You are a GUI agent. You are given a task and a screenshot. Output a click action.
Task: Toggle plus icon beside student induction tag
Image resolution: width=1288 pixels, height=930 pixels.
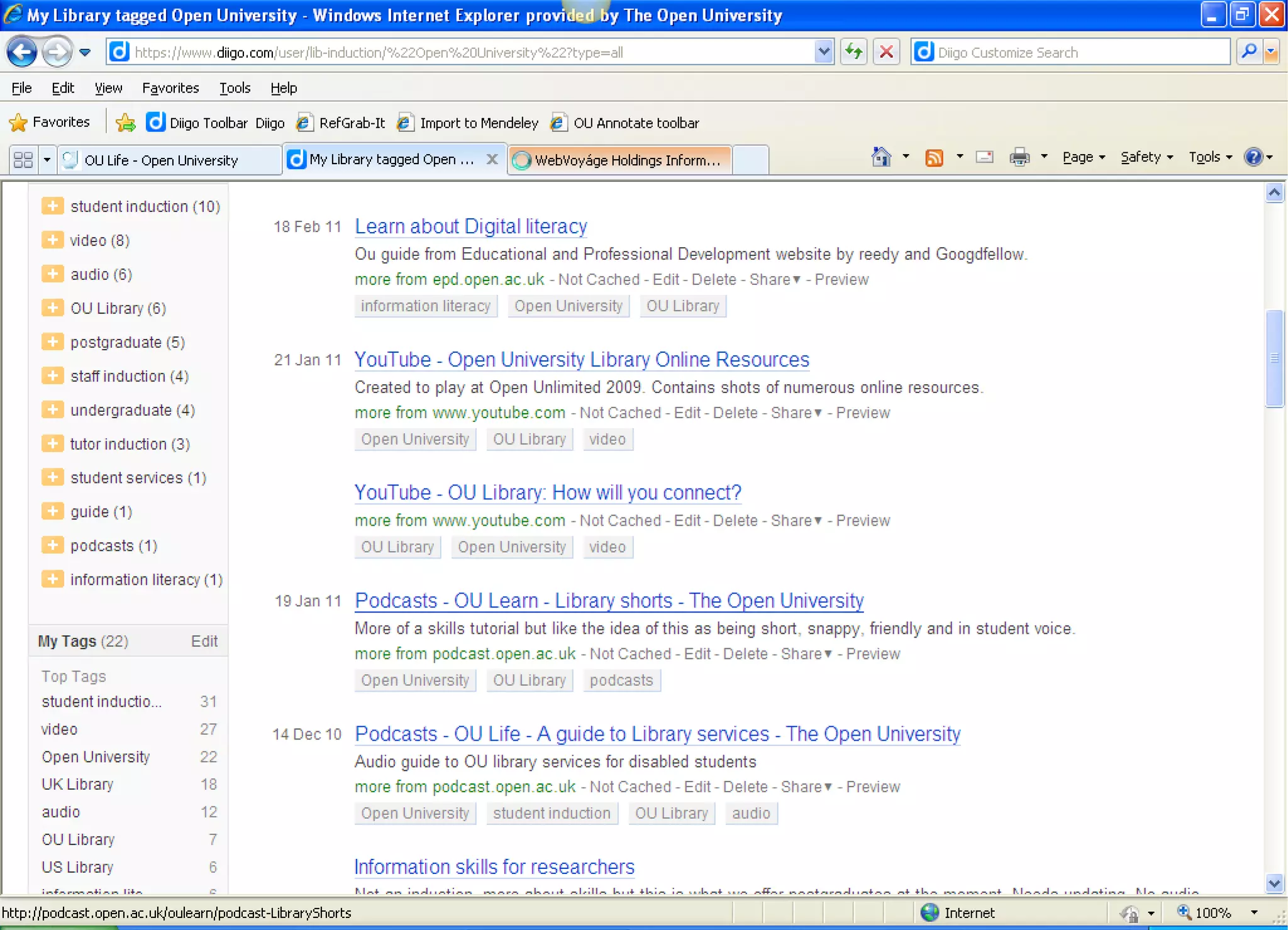pyautogui.click(x=52, y=206)
